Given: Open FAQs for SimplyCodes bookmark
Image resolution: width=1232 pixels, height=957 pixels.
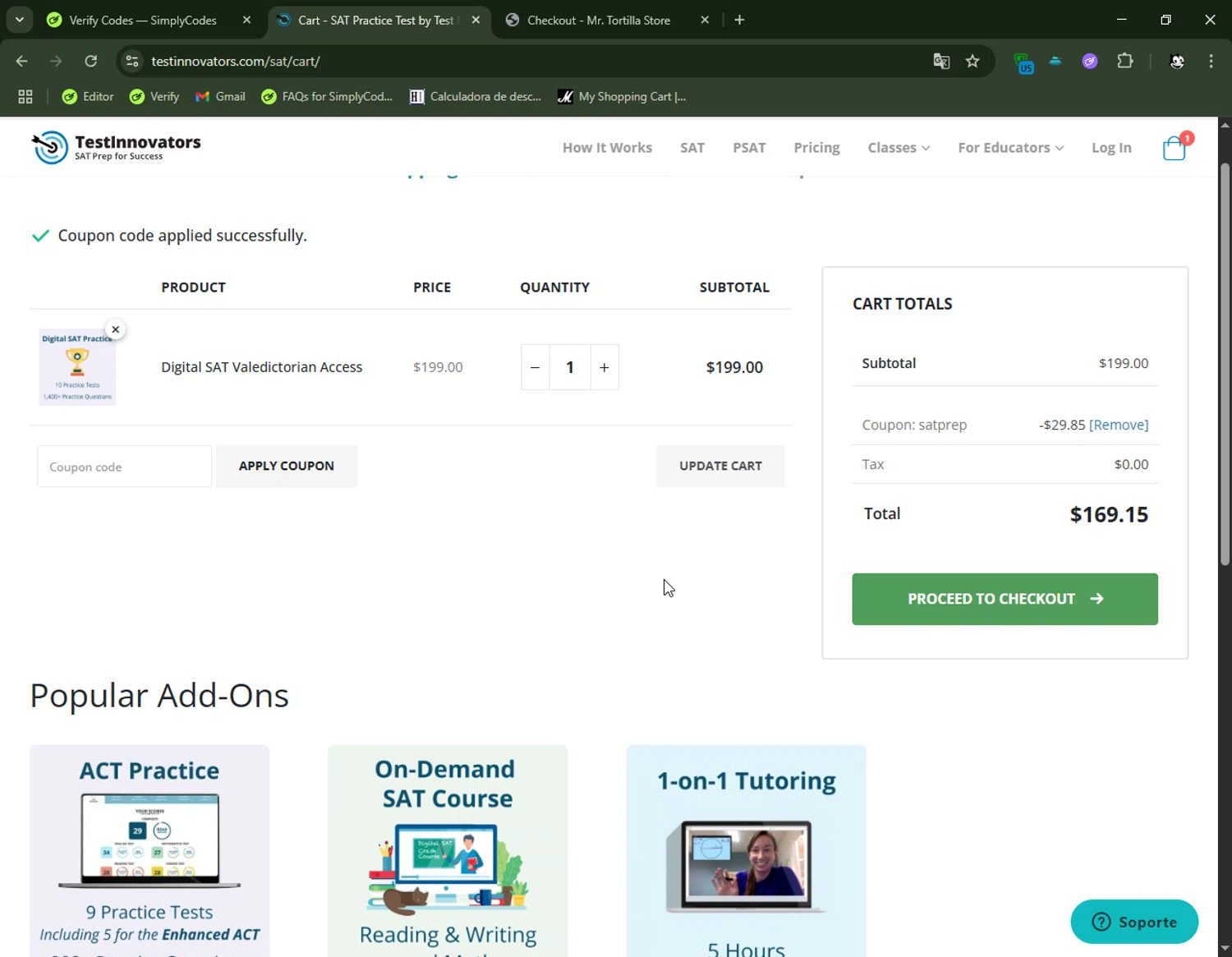Looking at the screenshot, I should click(327, 96).
